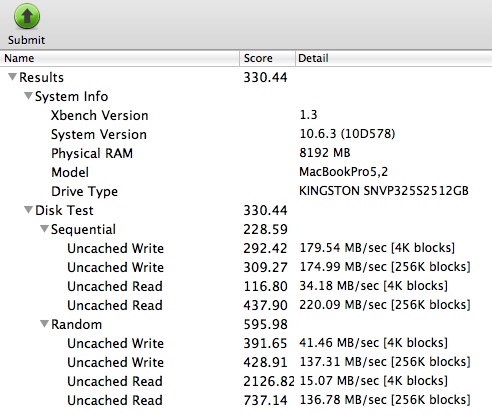Click the Uncached Write row scoring 428.91
Screen dimensions: 492x417
click(x=246, y=362)
